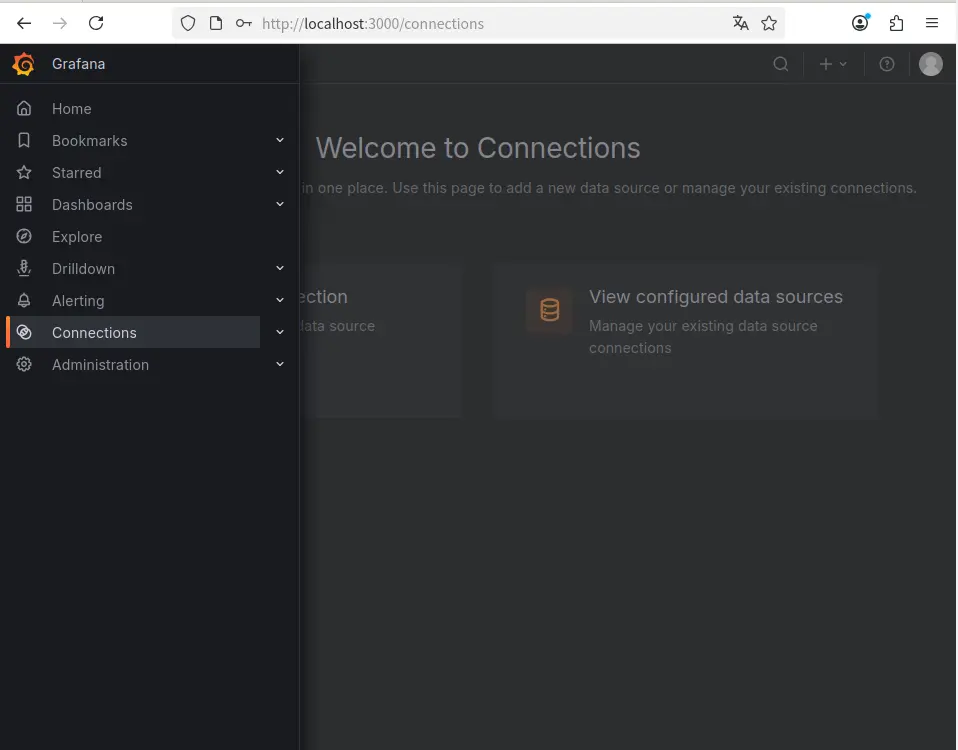Image resolution: width=958 pixels, height=750 pixels.
Task: Go to Home in sidebar
Action: (x=71, y=109)
